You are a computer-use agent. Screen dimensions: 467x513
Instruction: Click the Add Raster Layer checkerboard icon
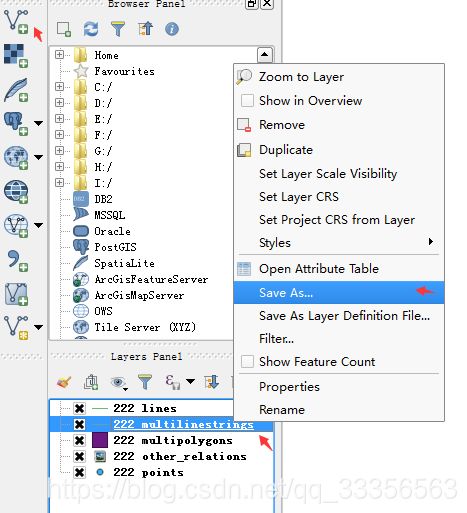pyautogui.click(x=16, y=56)
